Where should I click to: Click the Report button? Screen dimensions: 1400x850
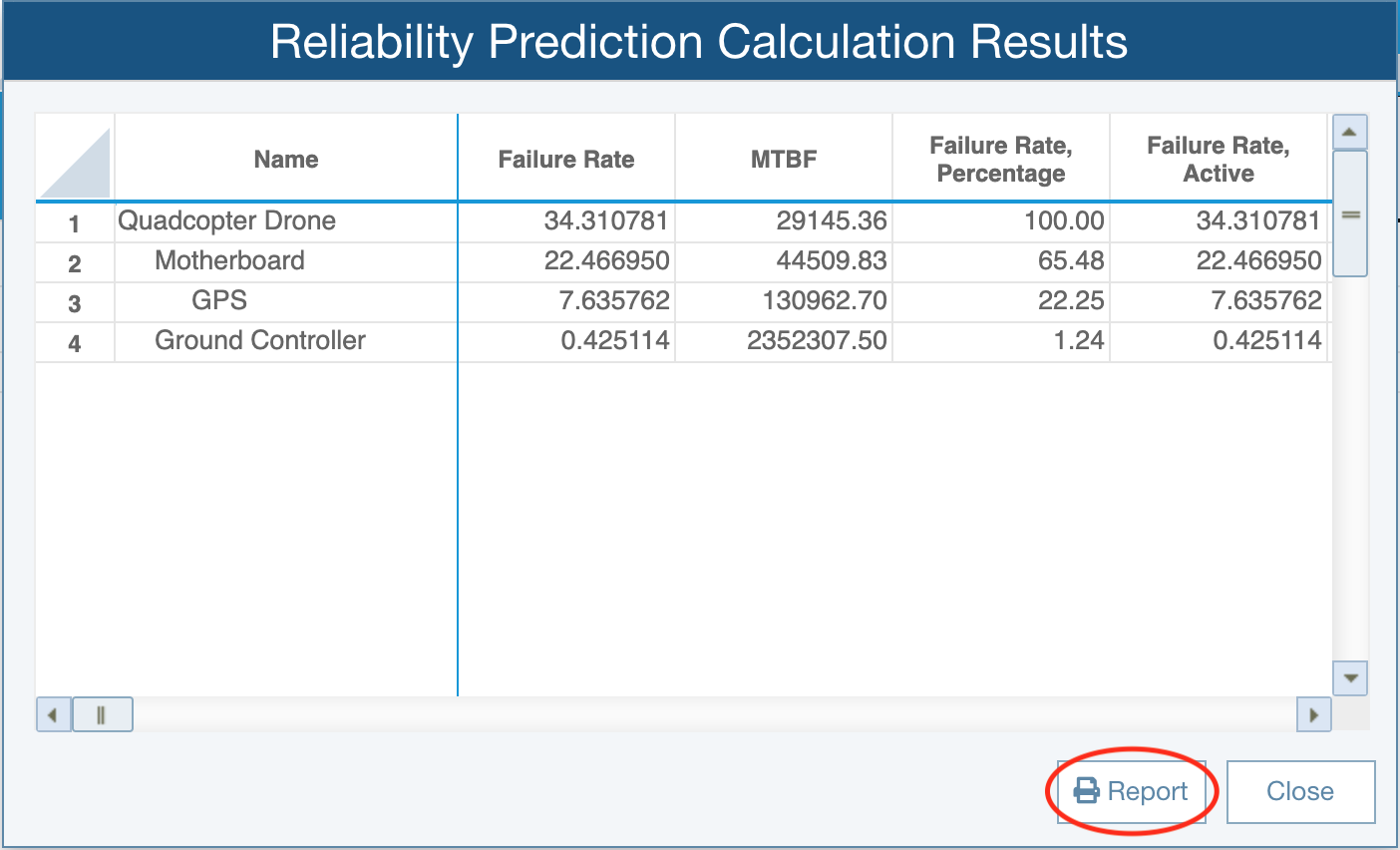(1132, 791)
